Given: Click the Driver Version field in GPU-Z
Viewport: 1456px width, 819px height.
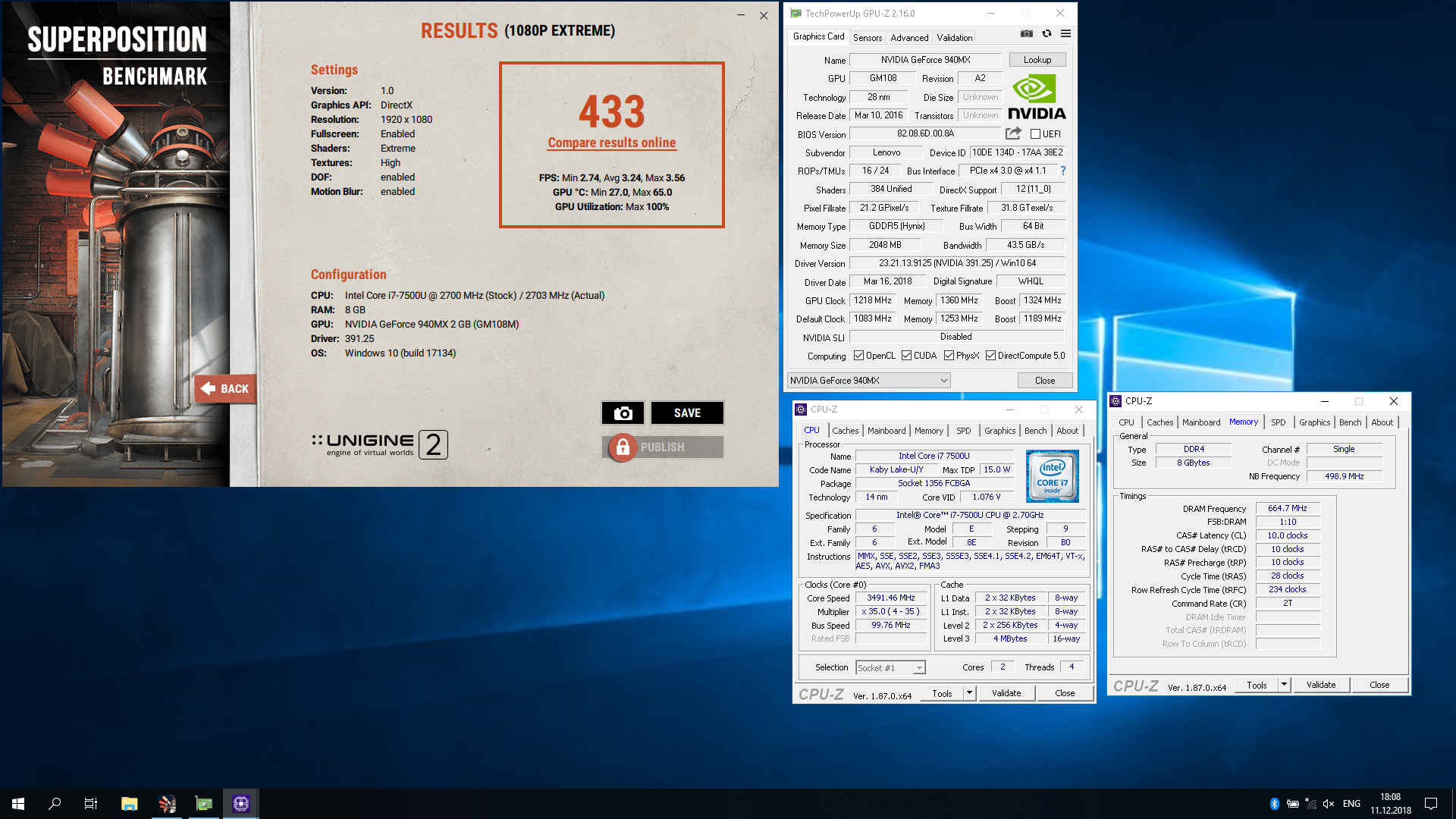Looking at the screenshot, I should click(957, 263).
